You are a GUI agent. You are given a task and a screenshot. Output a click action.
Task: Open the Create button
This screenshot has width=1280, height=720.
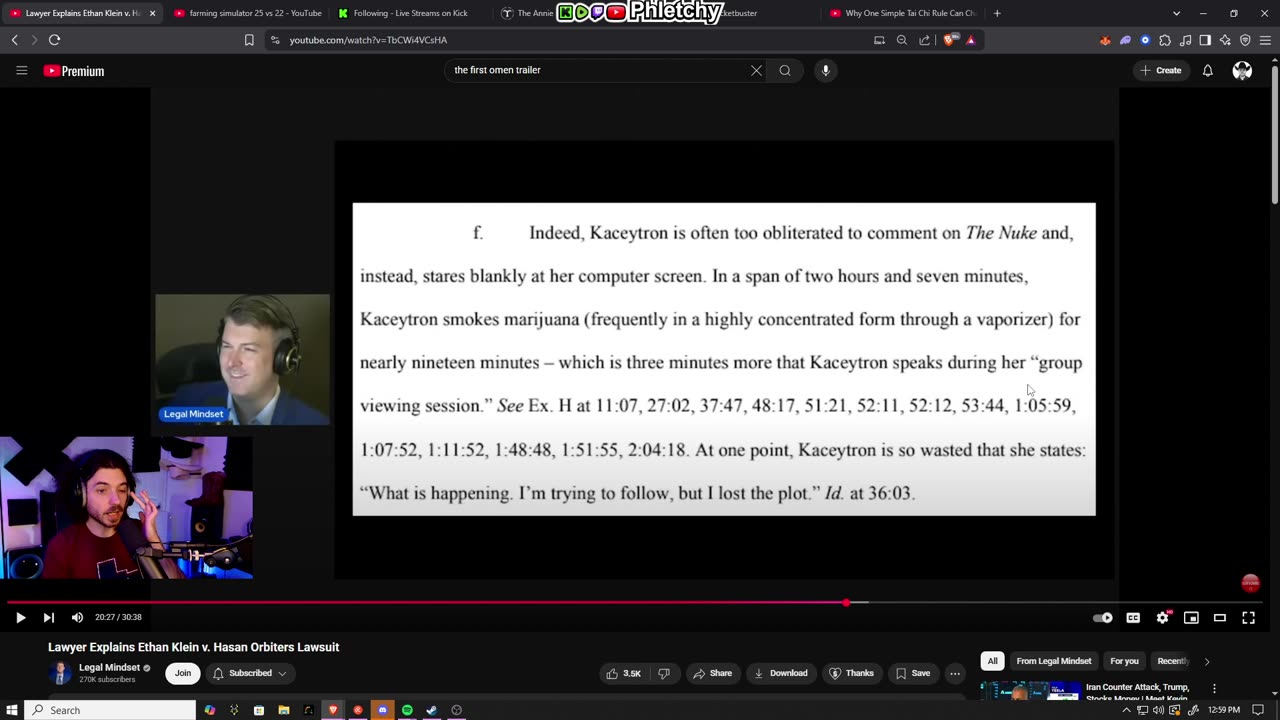click(1161, 71)
